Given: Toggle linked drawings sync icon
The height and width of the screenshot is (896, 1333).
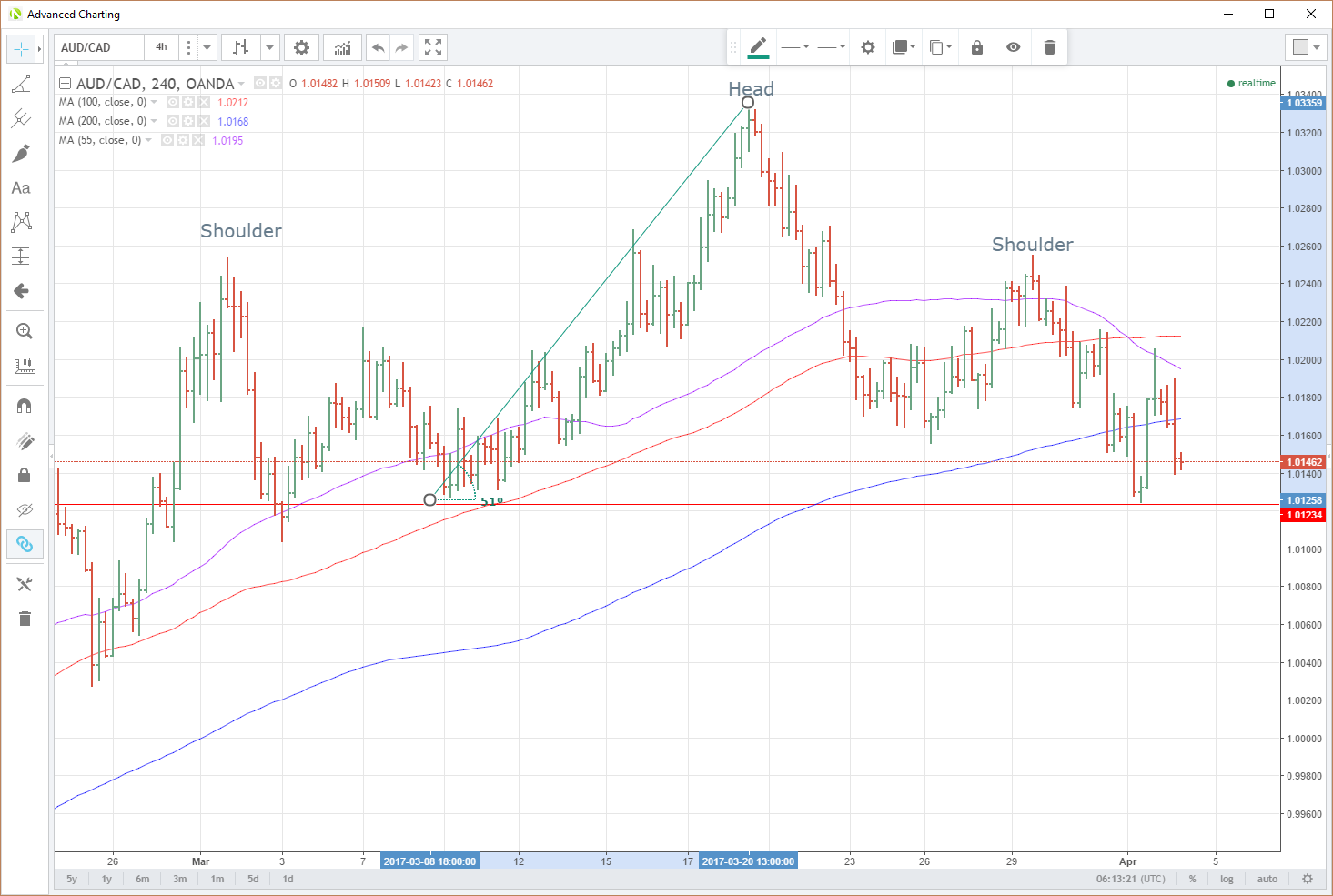Looking at the screenshot, I should pyautogui.click(x=25, y=544).
